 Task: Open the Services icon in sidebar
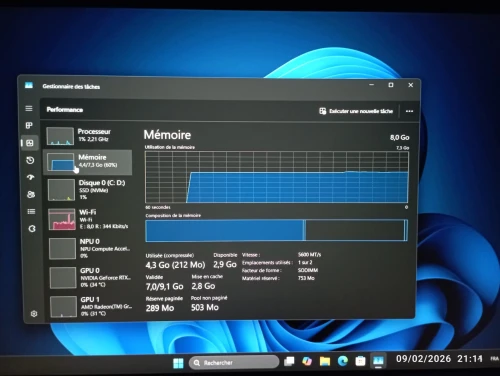click(32, 229)
